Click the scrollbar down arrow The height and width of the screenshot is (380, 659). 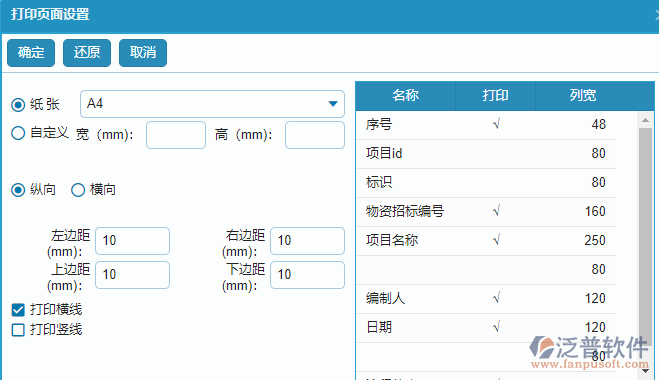pos(646,371)
